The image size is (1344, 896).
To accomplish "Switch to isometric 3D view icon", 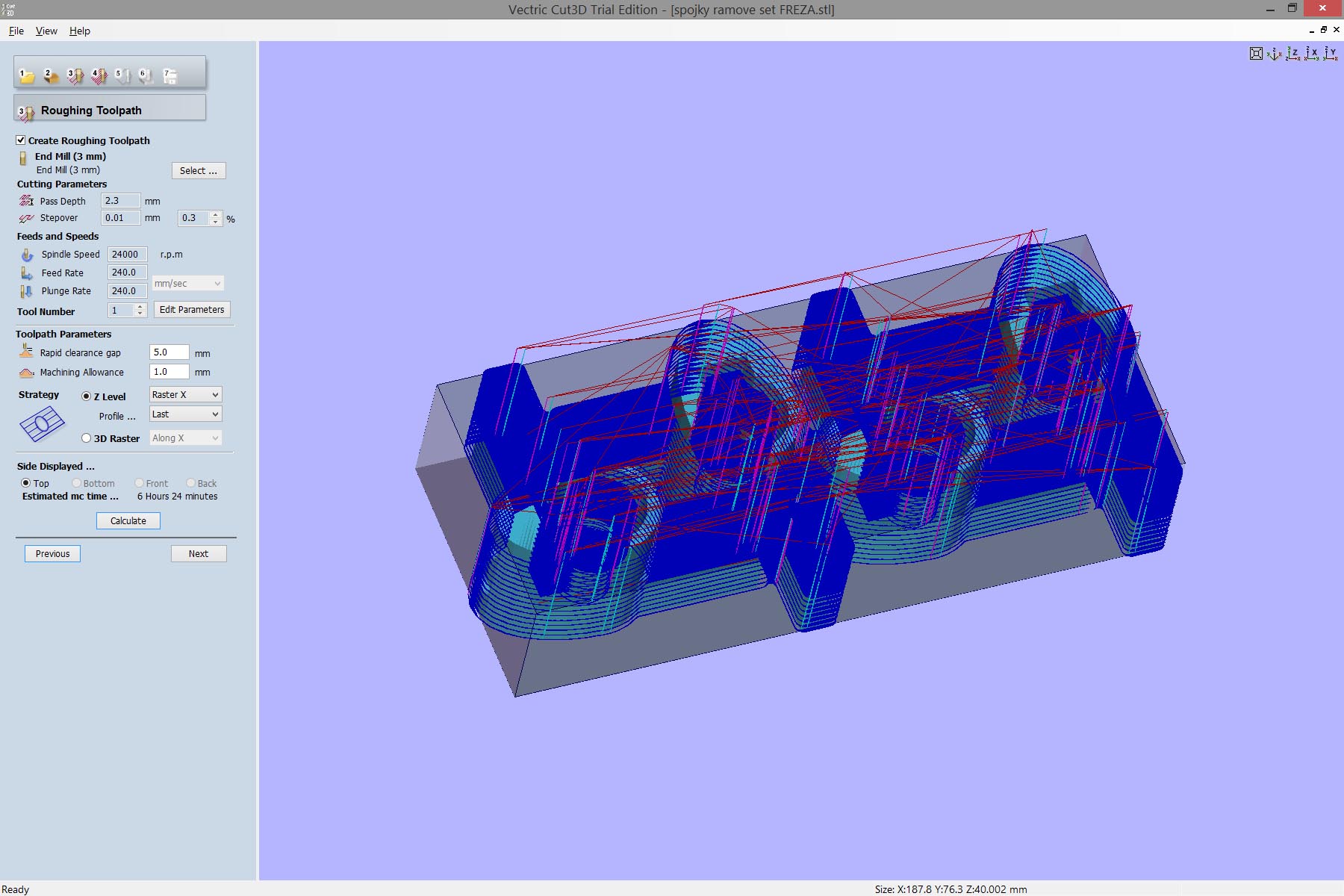I will click(x=1275, y=54).
